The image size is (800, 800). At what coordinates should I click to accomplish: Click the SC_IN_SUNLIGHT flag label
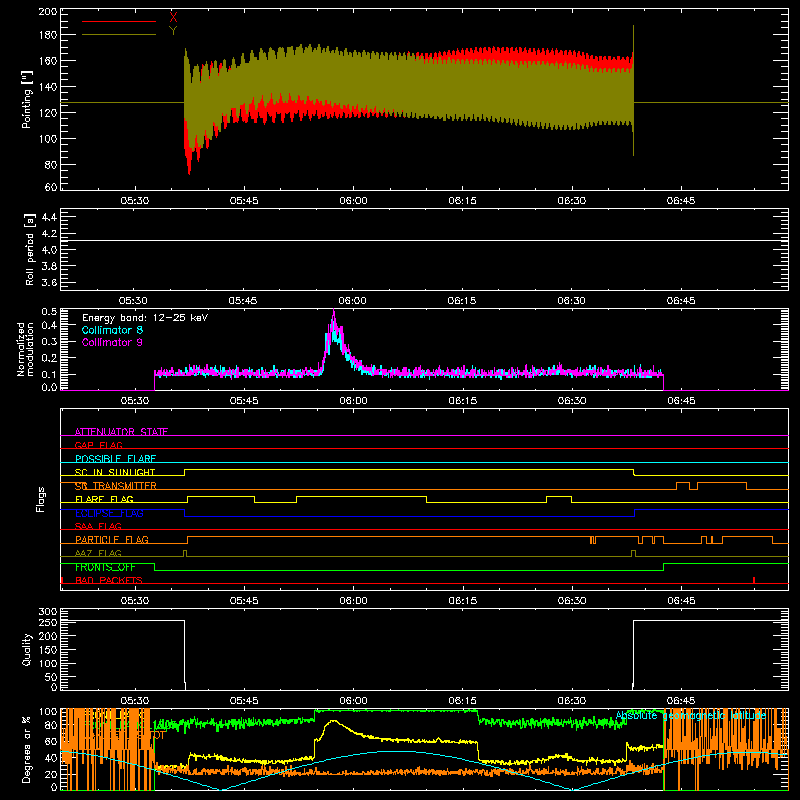tap(115, 472)
